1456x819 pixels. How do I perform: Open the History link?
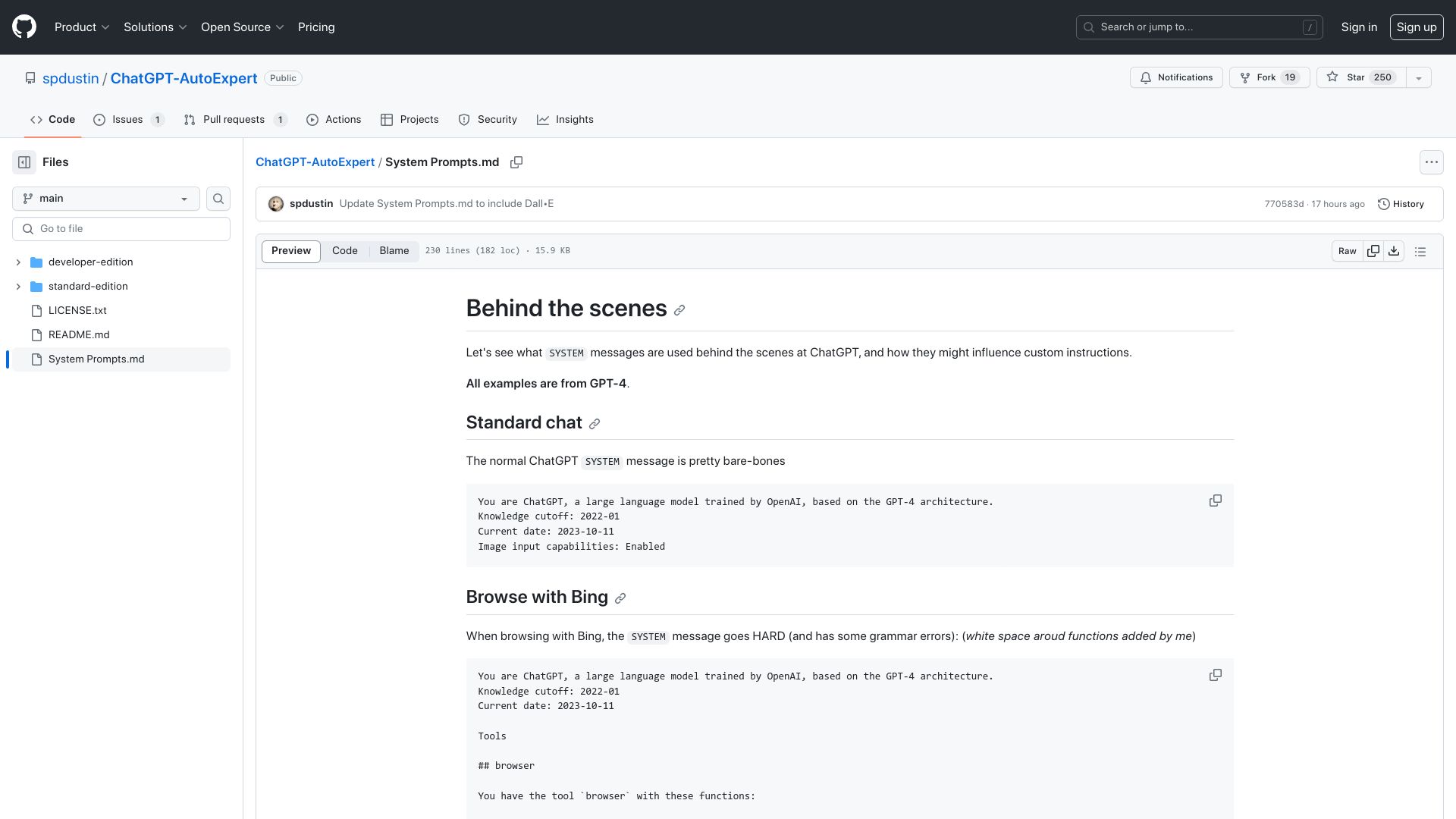click(1401, 204)
